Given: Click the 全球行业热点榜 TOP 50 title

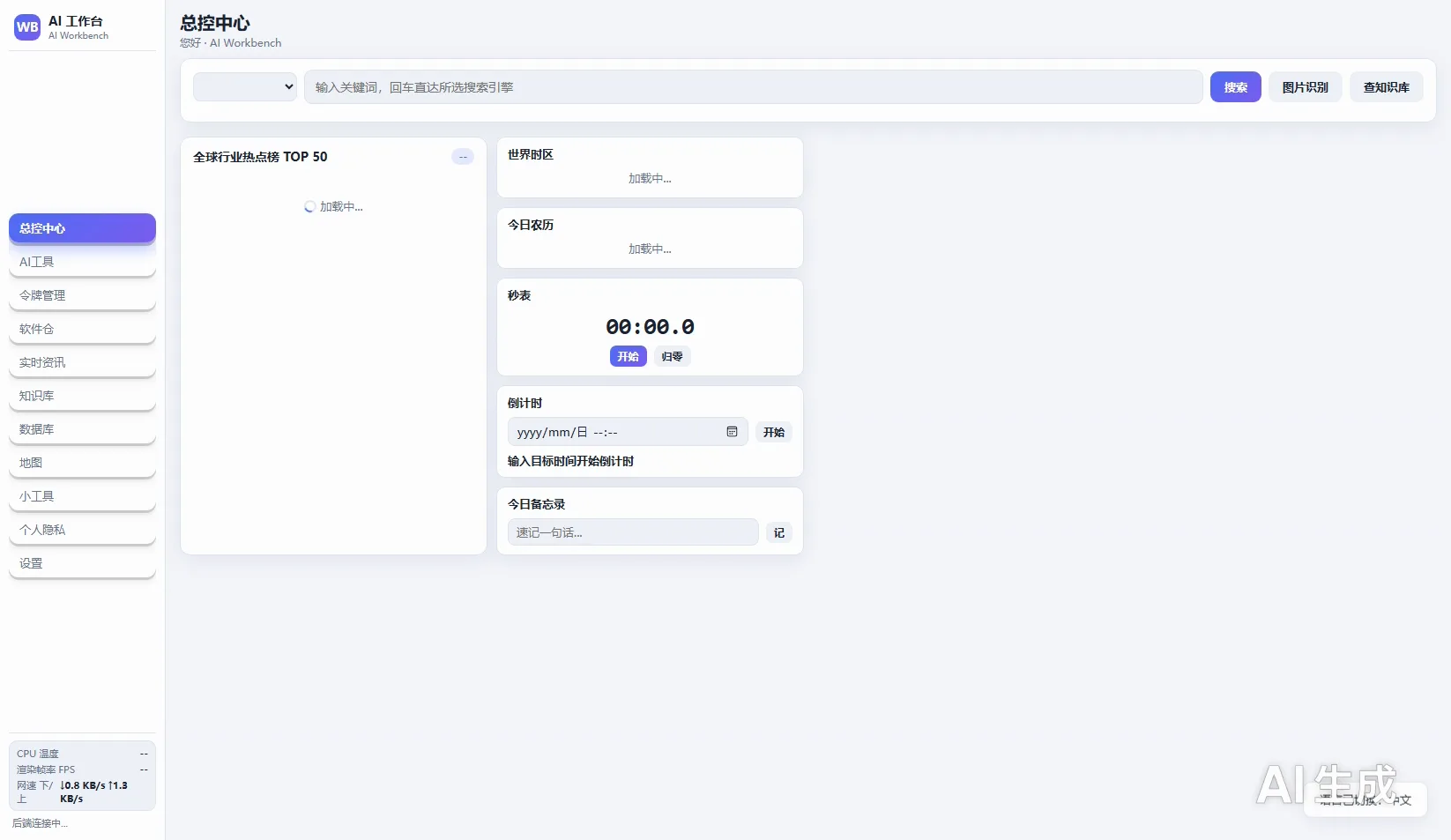Looking at the screenshot, I should tap(260, 157).
